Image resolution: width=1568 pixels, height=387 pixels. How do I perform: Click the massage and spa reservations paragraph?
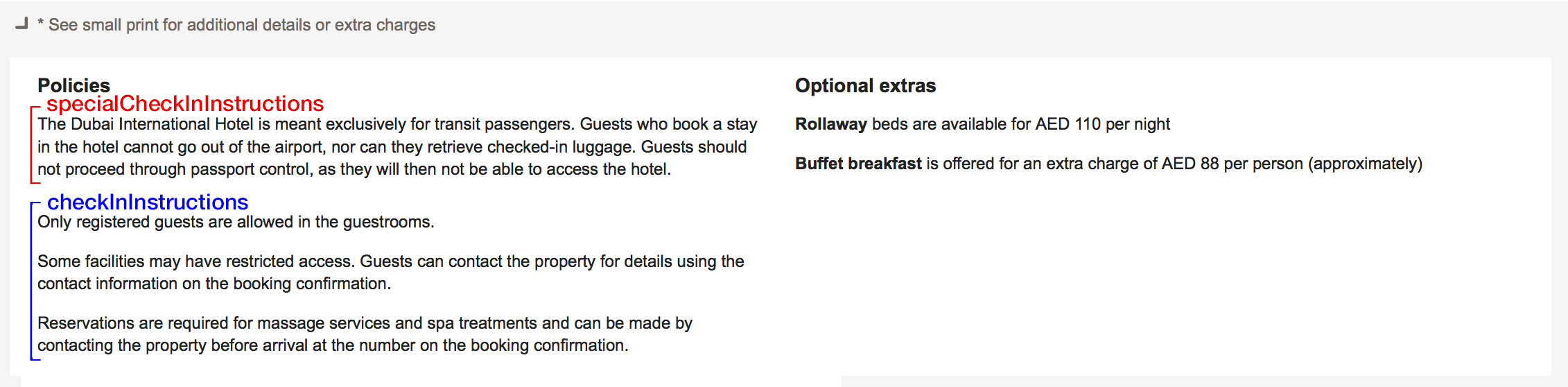coord(365,334)
